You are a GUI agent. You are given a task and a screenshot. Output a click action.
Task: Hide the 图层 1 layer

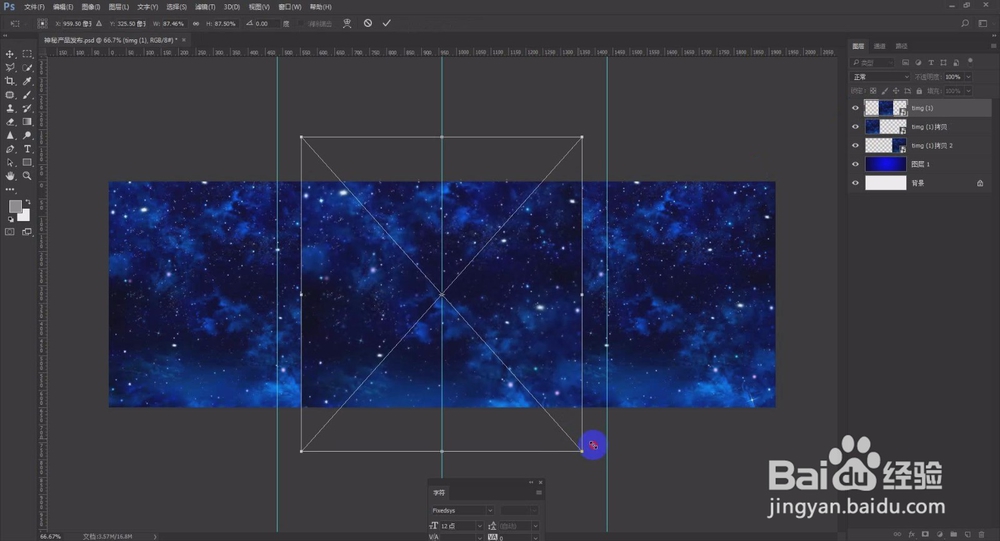855,164
